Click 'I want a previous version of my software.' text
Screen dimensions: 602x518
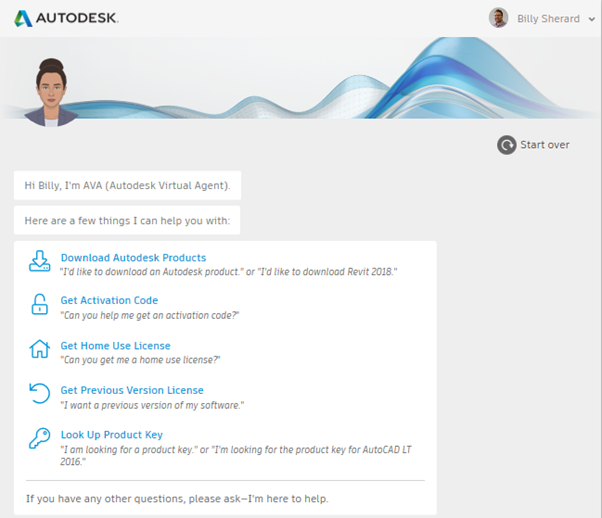click(152, 405)
